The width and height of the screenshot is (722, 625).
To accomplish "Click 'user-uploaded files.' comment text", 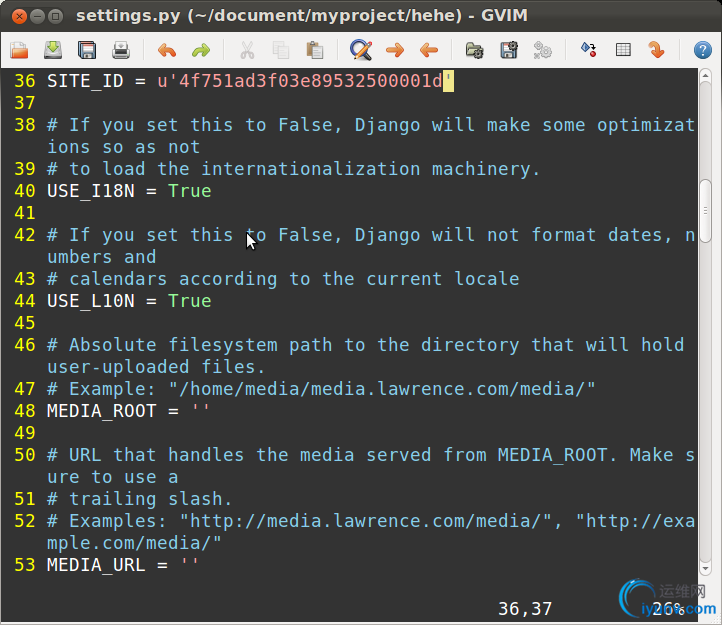I will click(156, 367).
